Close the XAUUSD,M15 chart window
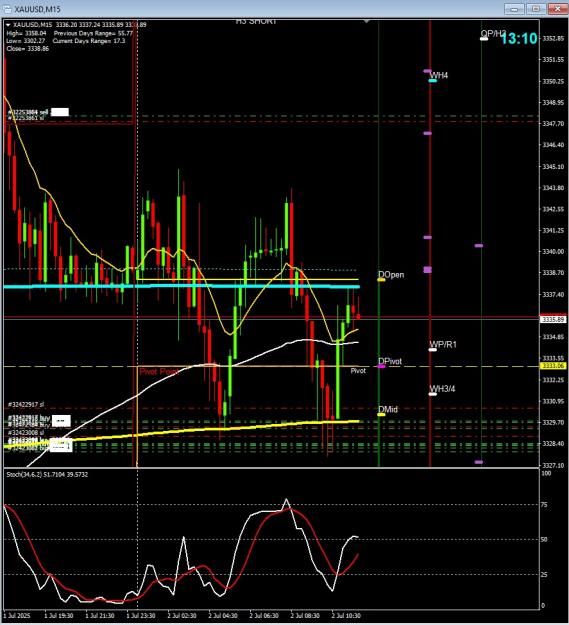Image resolution: width=569 pixels, height=625 pixels. point(558,8)
